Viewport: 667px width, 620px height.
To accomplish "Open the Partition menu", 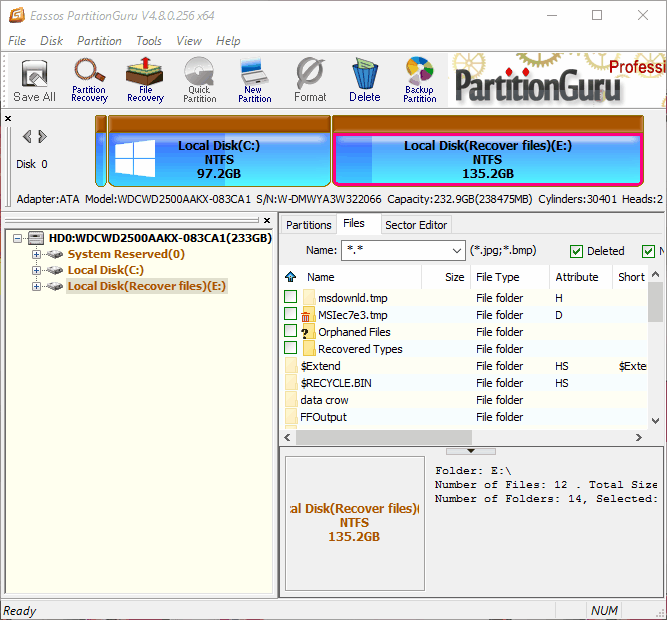I will click(x=99, y=41).
